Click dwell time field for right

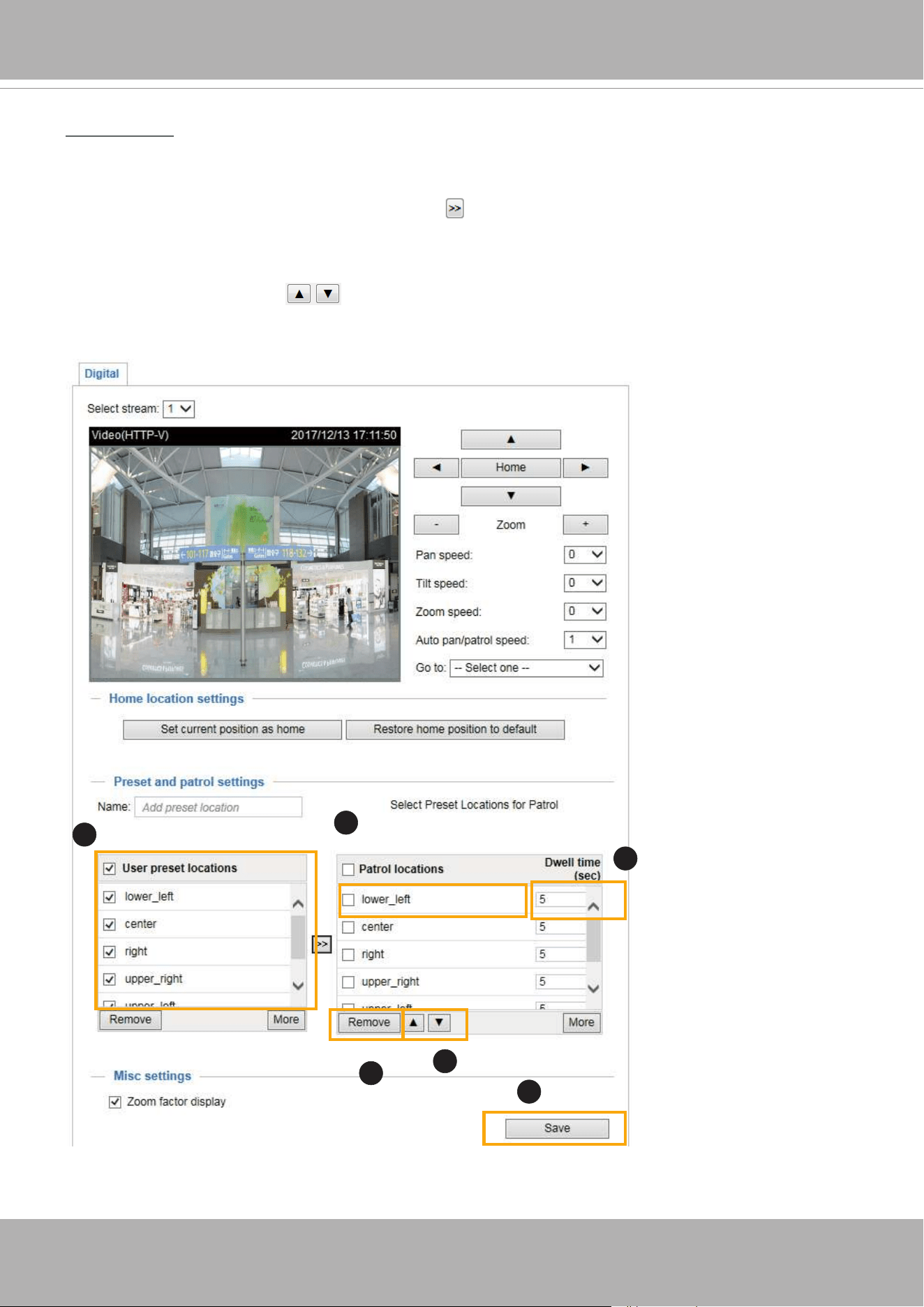(x=561, y=954)
